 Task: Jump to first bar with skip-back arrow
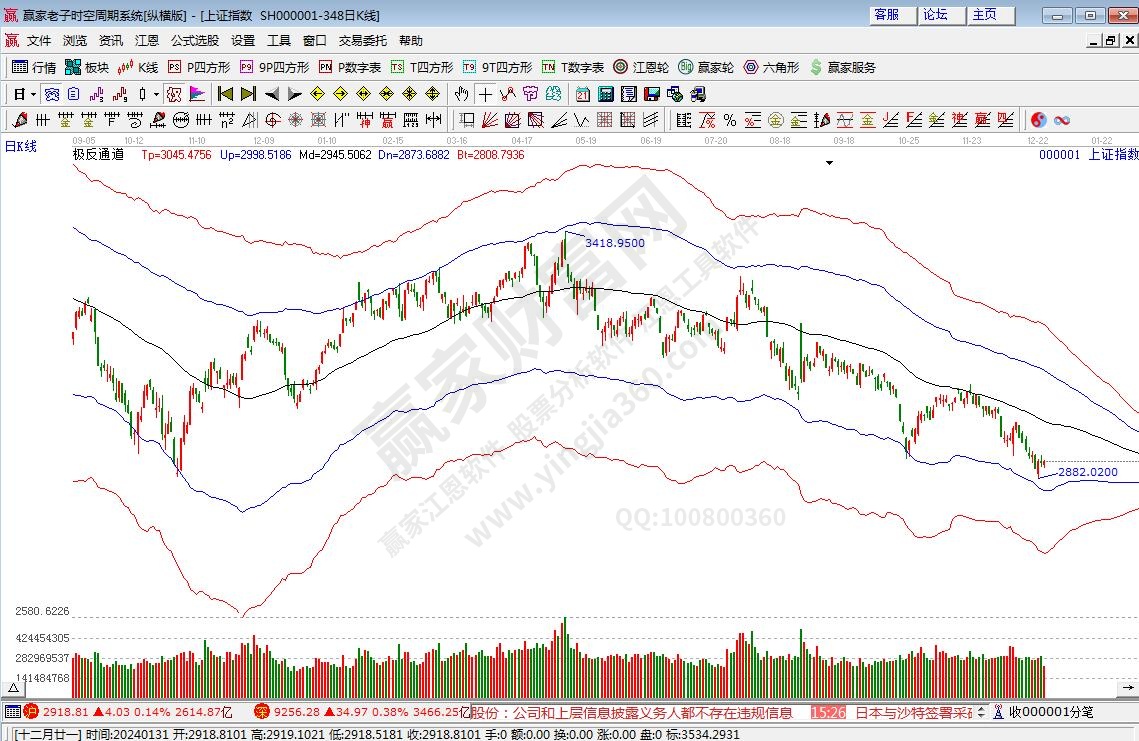225,94
